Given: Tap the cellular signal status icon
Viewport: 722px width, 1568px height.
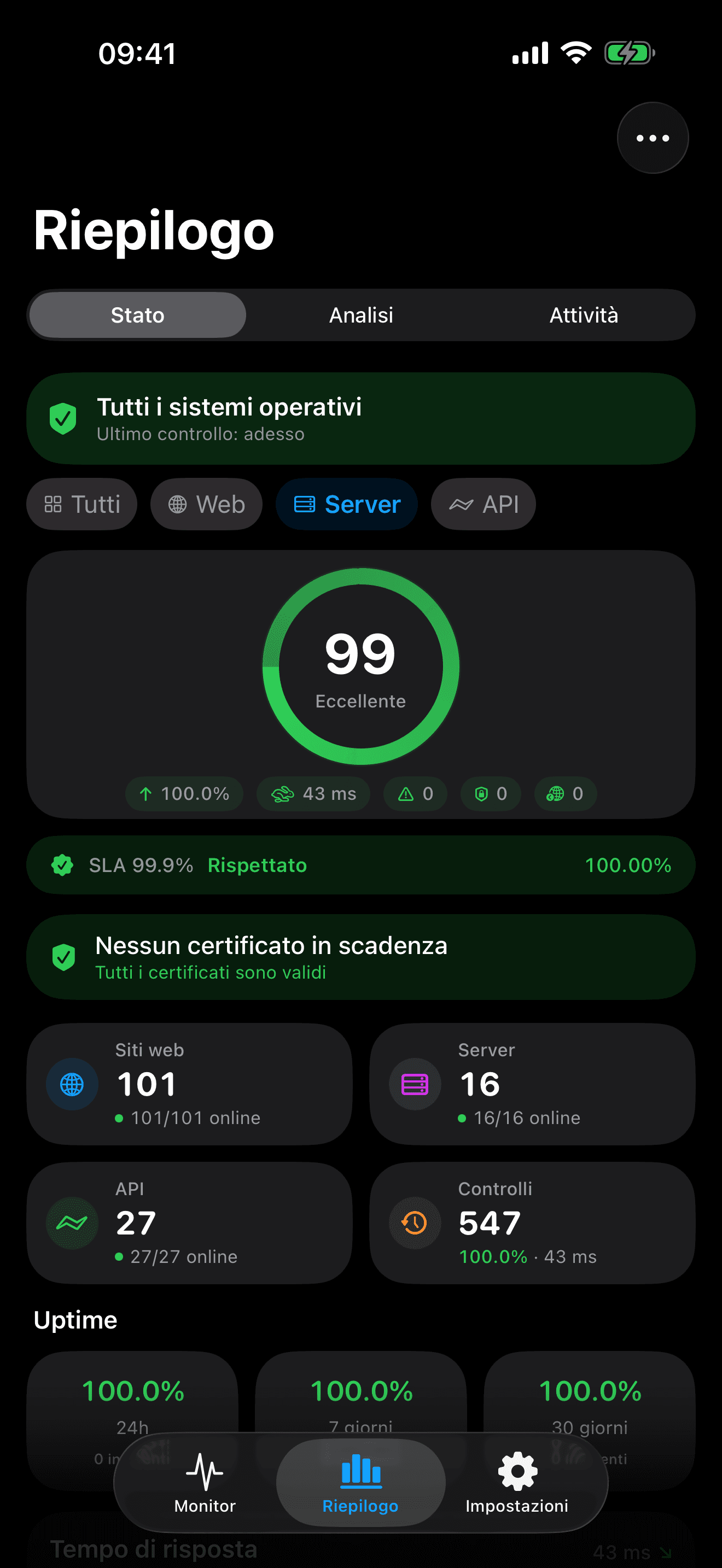Looking at the screenshot, I should [530, 53].
